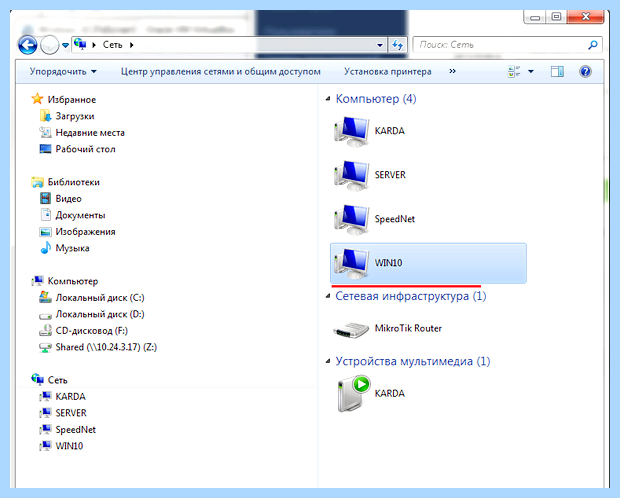Open the view options dropdown arrow
Viewport: 620px width, 498px height.
[531, 72]
